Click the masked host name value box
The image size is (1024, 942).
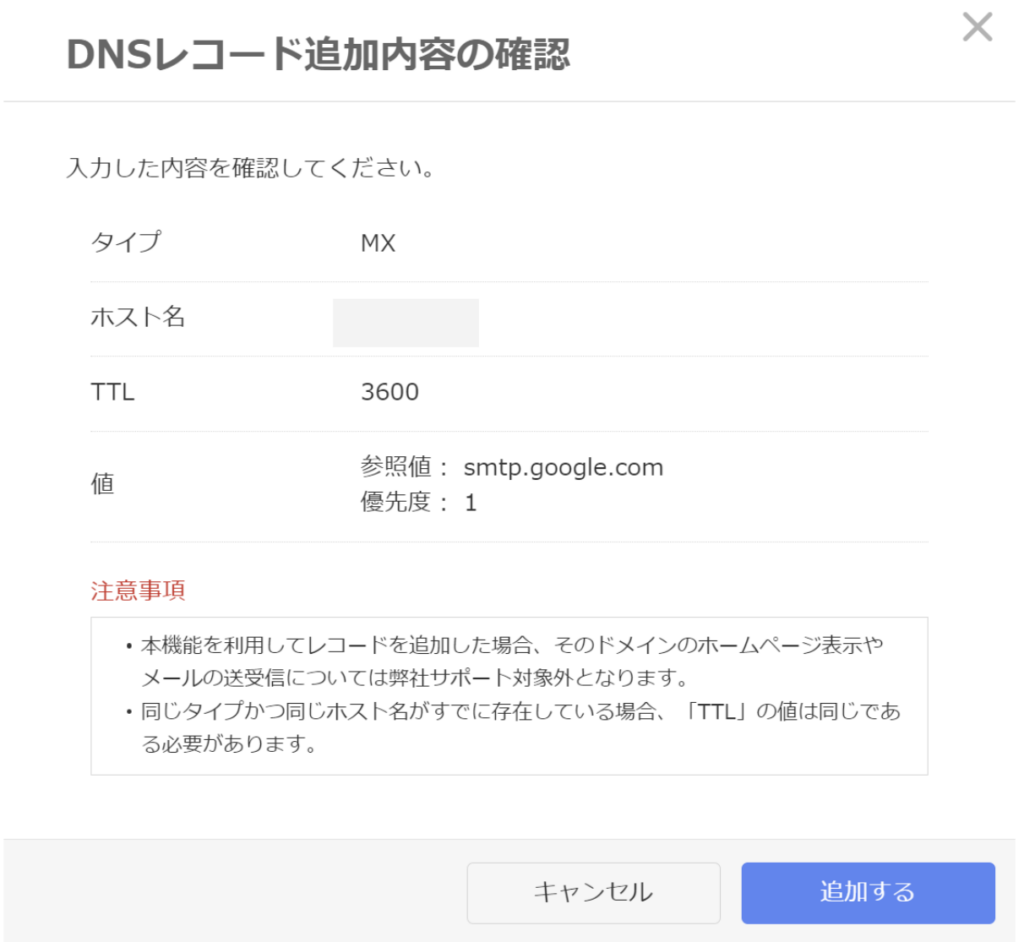405,322
